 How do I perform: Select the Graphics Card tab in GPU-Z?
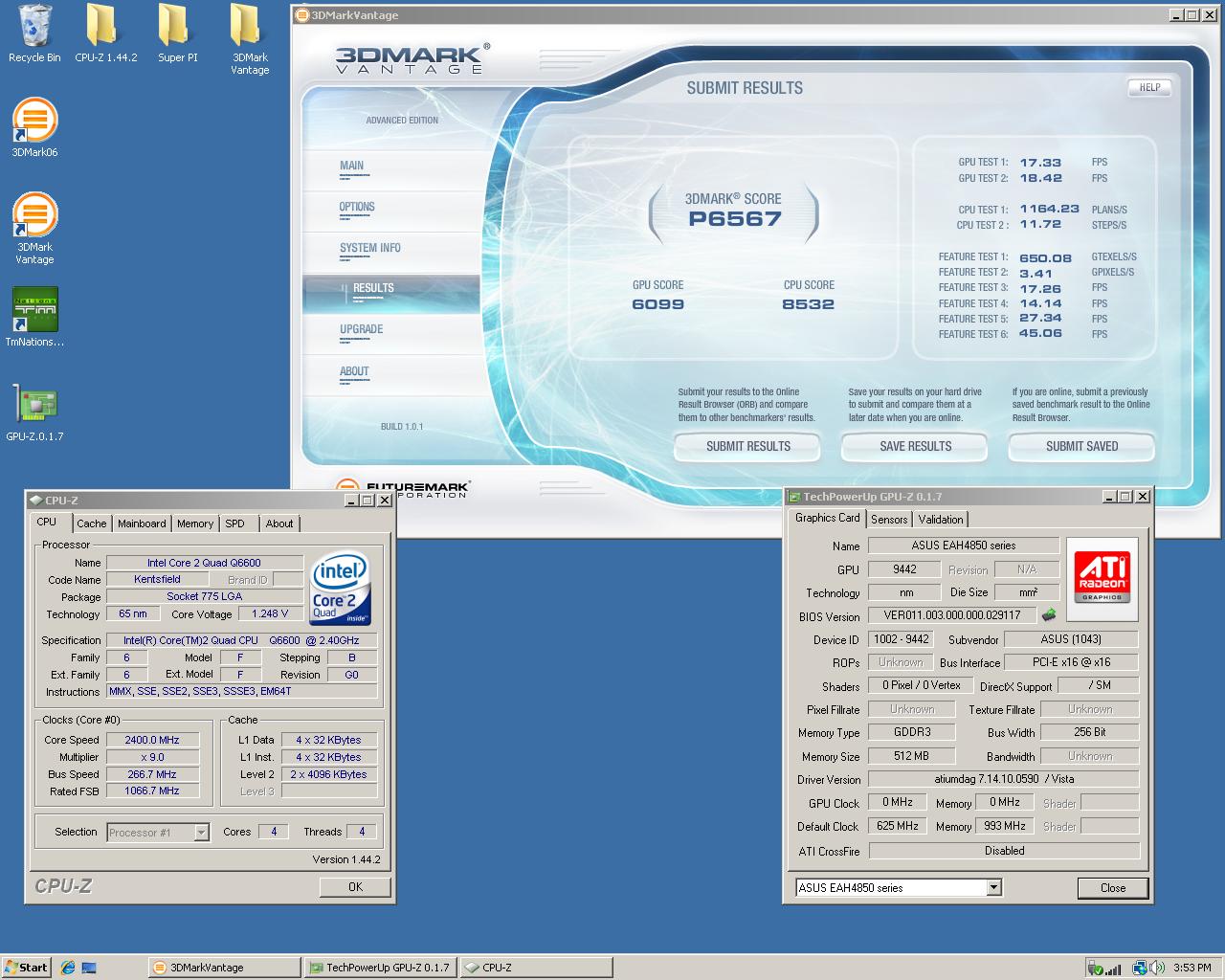(x=828, y=518)
